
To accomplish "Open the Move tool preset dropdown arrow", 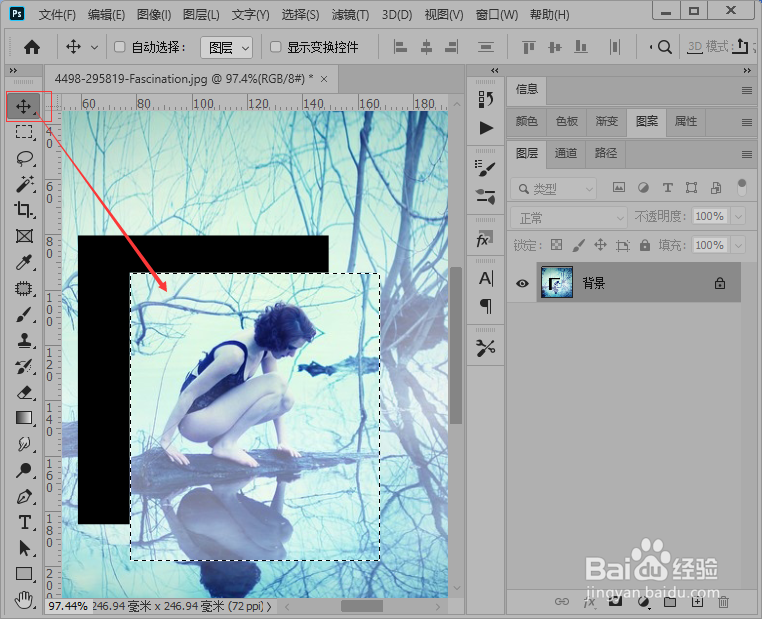I will 95,47.
